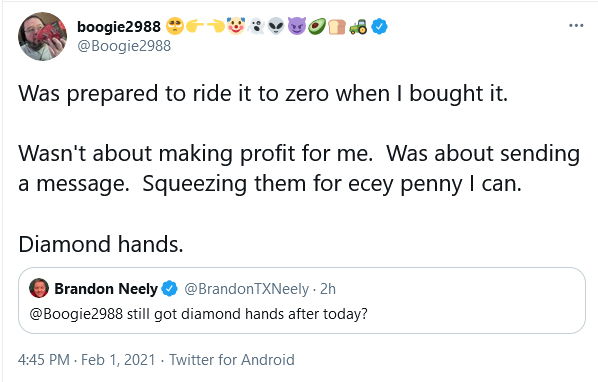Open the @Boogie2988 handle link
The height and width of the screenshot is (382, 598).
[x=124, y=46]
